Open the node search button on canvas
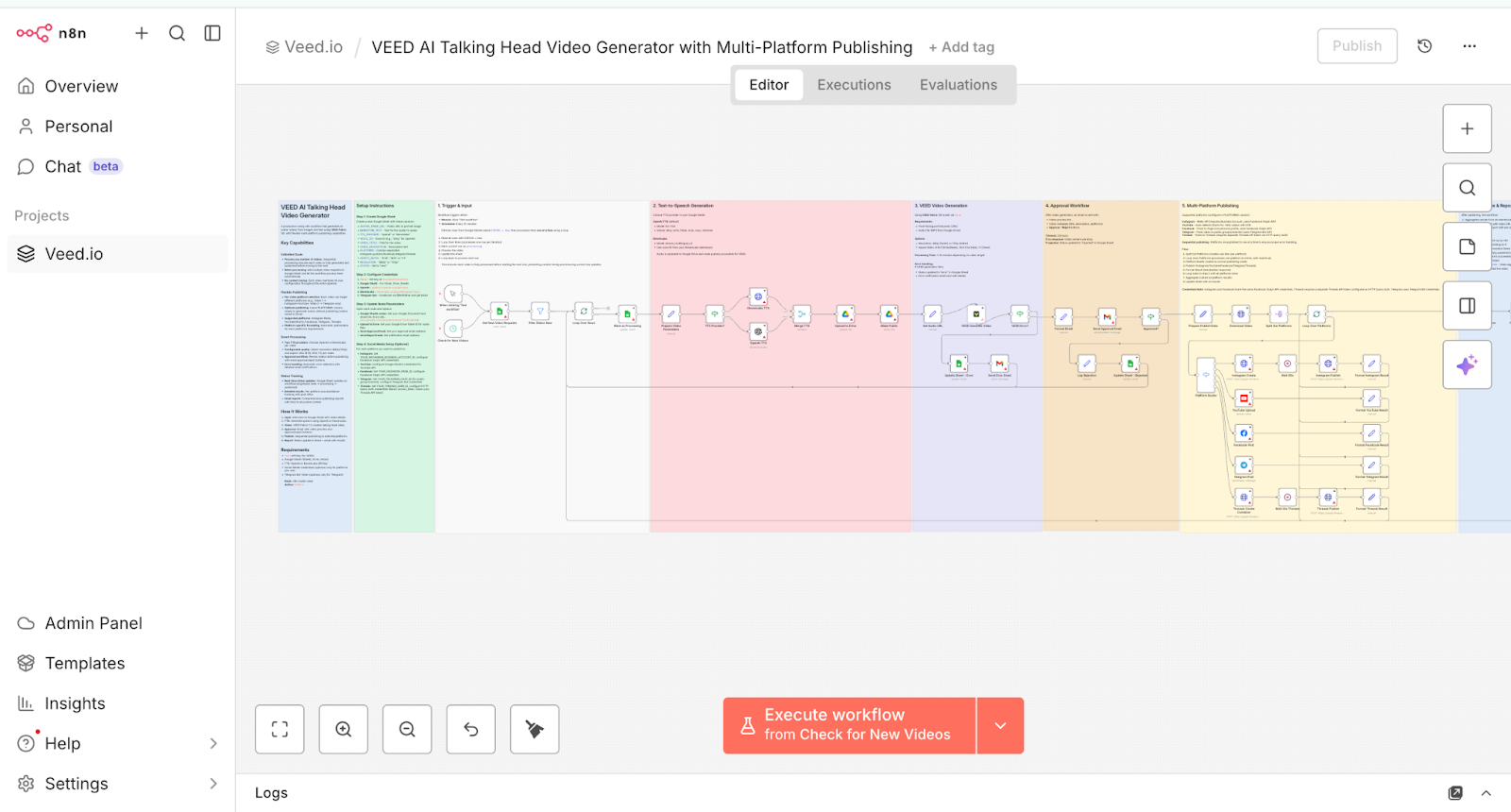 point(1467,188)
